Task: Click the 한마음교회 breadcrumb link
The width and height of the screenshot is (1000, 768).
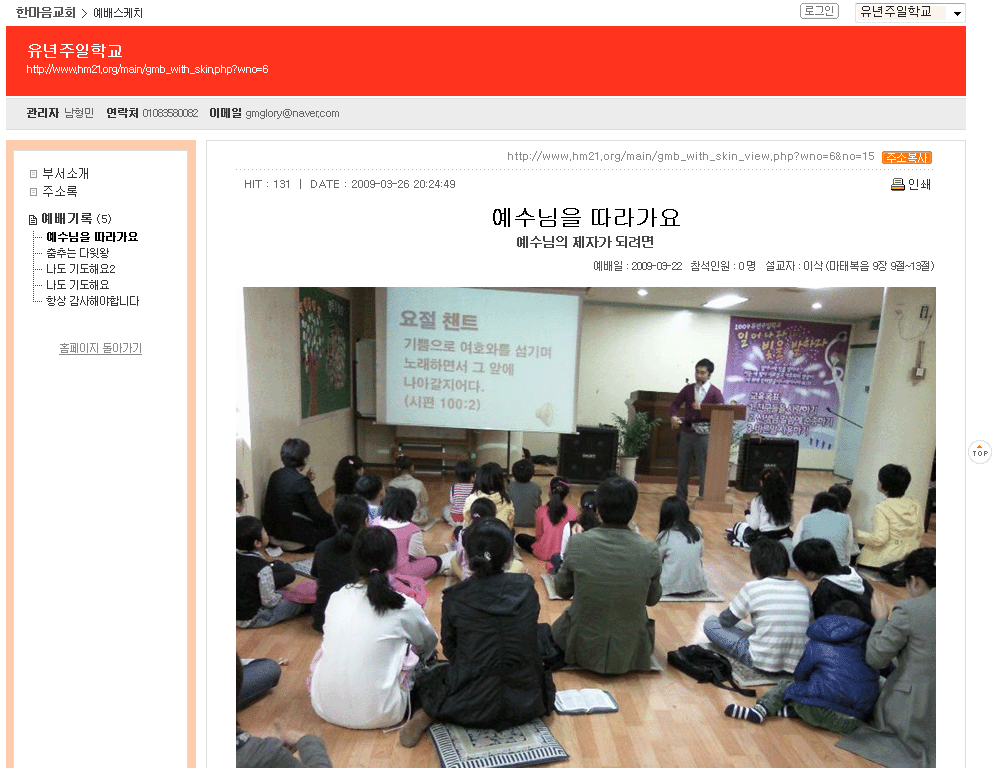Action: [46, 13]
